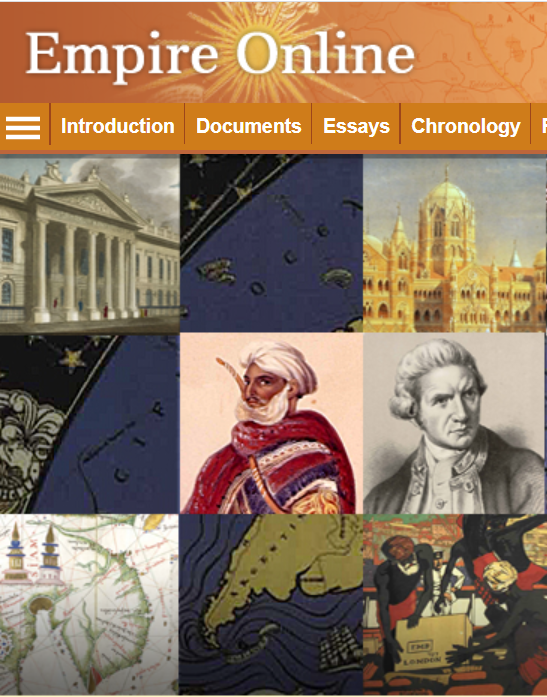Open the neoclassical columned building thumbnail
Image resolution: width=547 pixels, height=697 pixels.
point(89,244)
